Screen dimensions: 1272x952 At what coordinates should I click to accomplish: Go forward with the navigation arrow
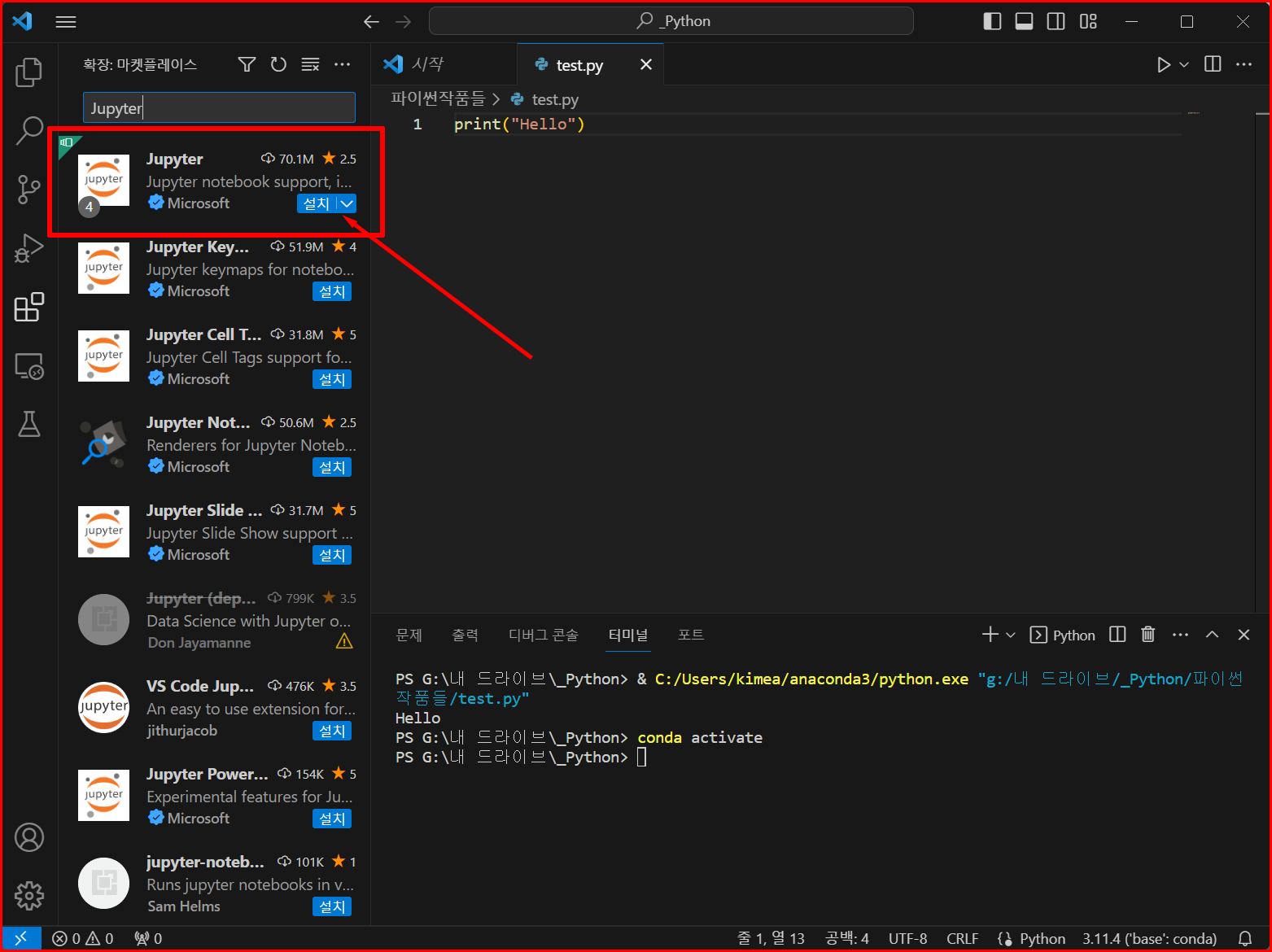coord(404,22)
